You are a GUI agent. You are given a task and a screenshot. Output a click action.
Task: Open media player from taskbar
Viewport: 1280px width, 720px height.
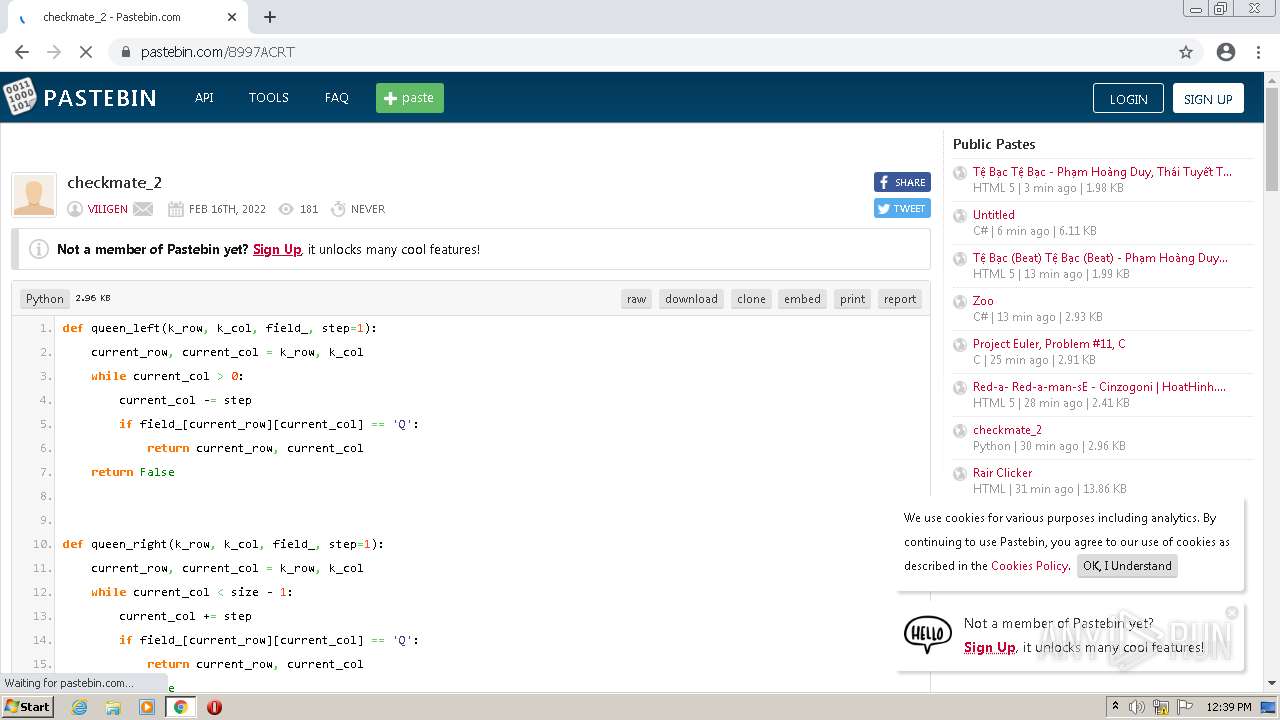pos(147,707)
